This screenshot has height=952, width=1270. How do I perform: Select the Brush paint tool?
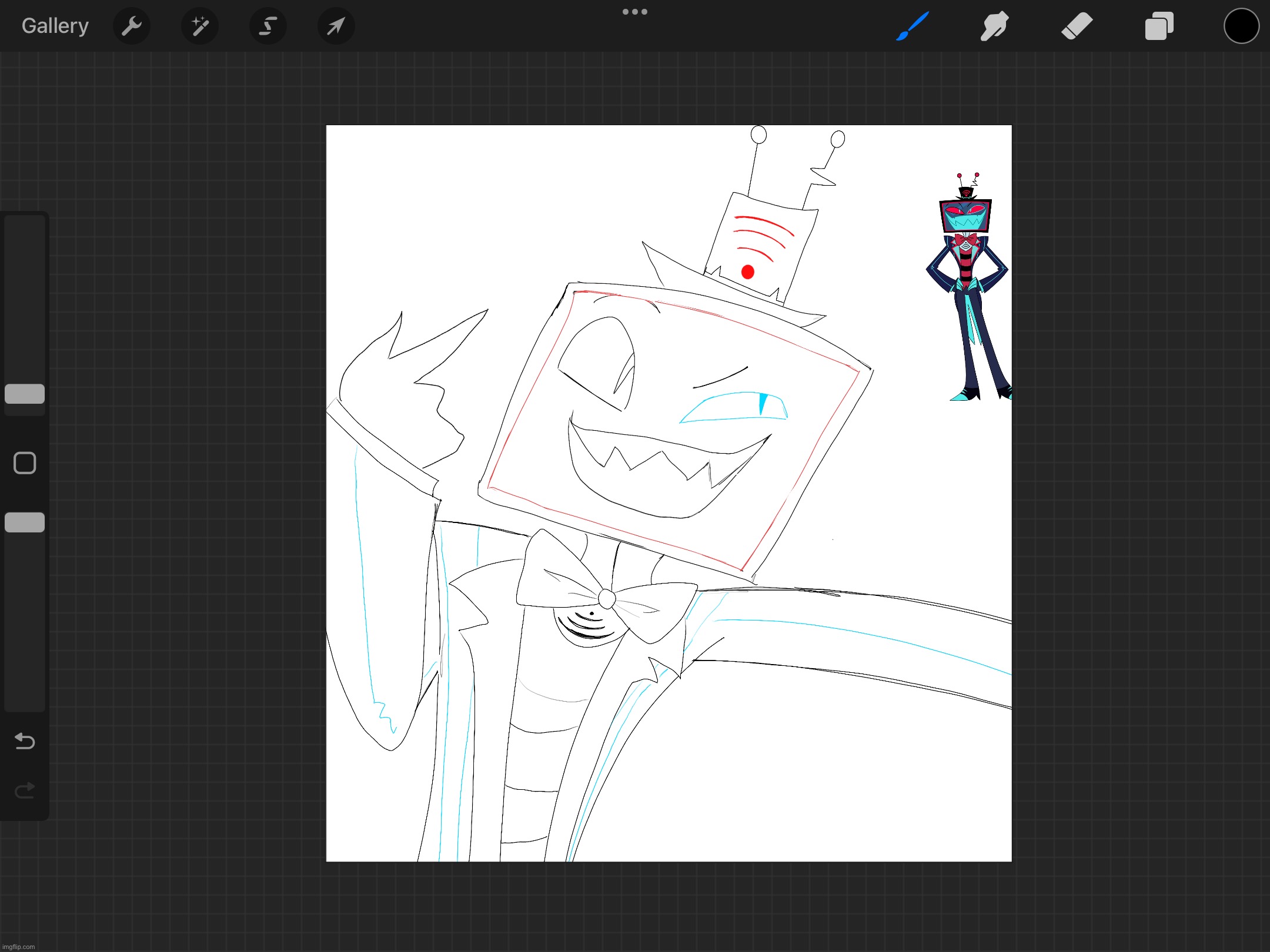[x=913, y=26]
